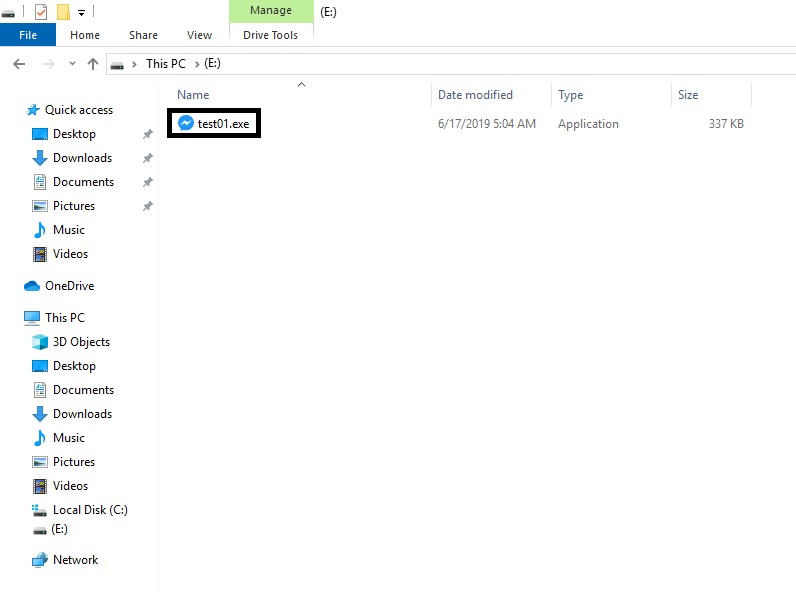Open pinned Downloads under Quick access

click(x=82, y=158)
